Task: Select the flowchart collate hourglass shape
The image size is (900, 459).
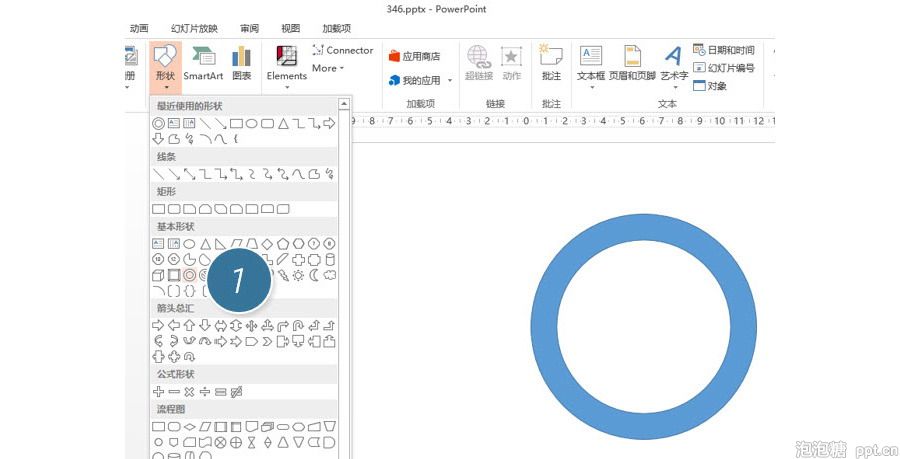Action: (x=251, y=442)
